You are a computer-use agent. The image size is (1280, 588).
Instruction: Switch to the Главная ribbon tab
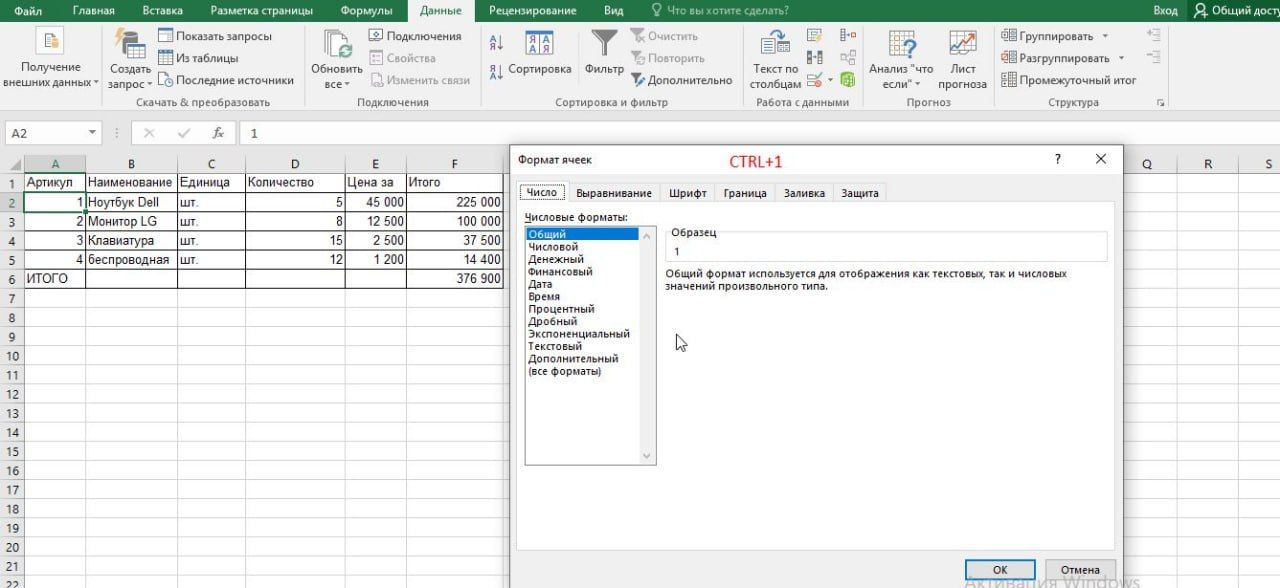point(94,11)
